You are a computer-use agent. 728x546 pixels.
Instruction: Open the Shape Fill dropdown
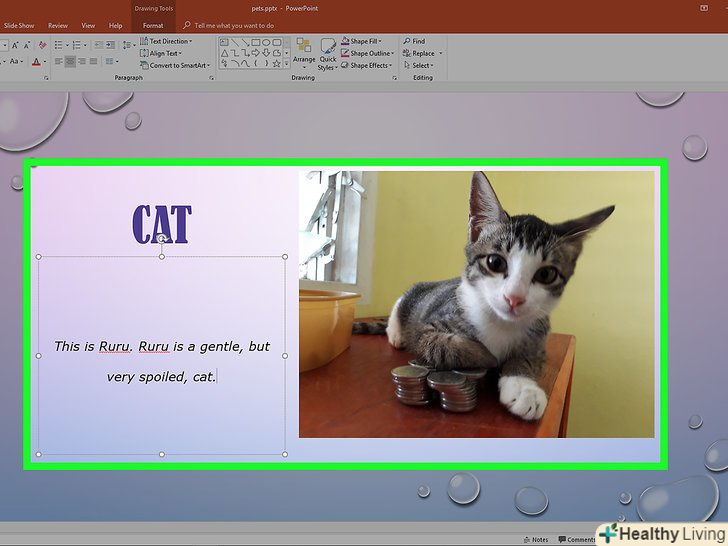tap(366, 41)
